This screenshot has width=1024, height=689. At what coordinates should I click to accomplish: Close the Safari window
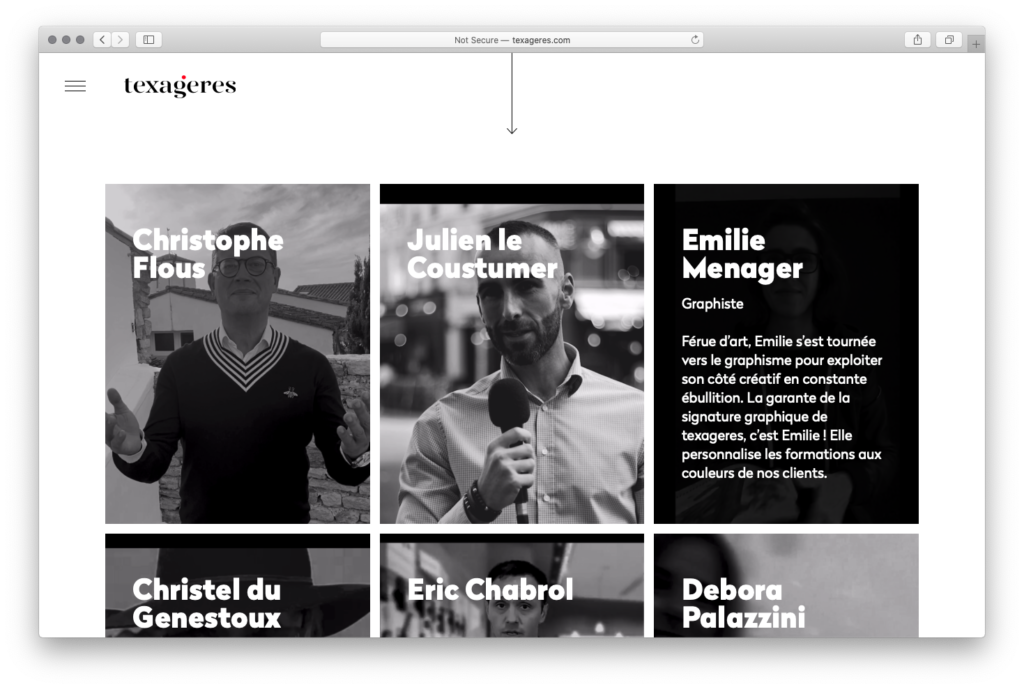[x=52, y=40]
